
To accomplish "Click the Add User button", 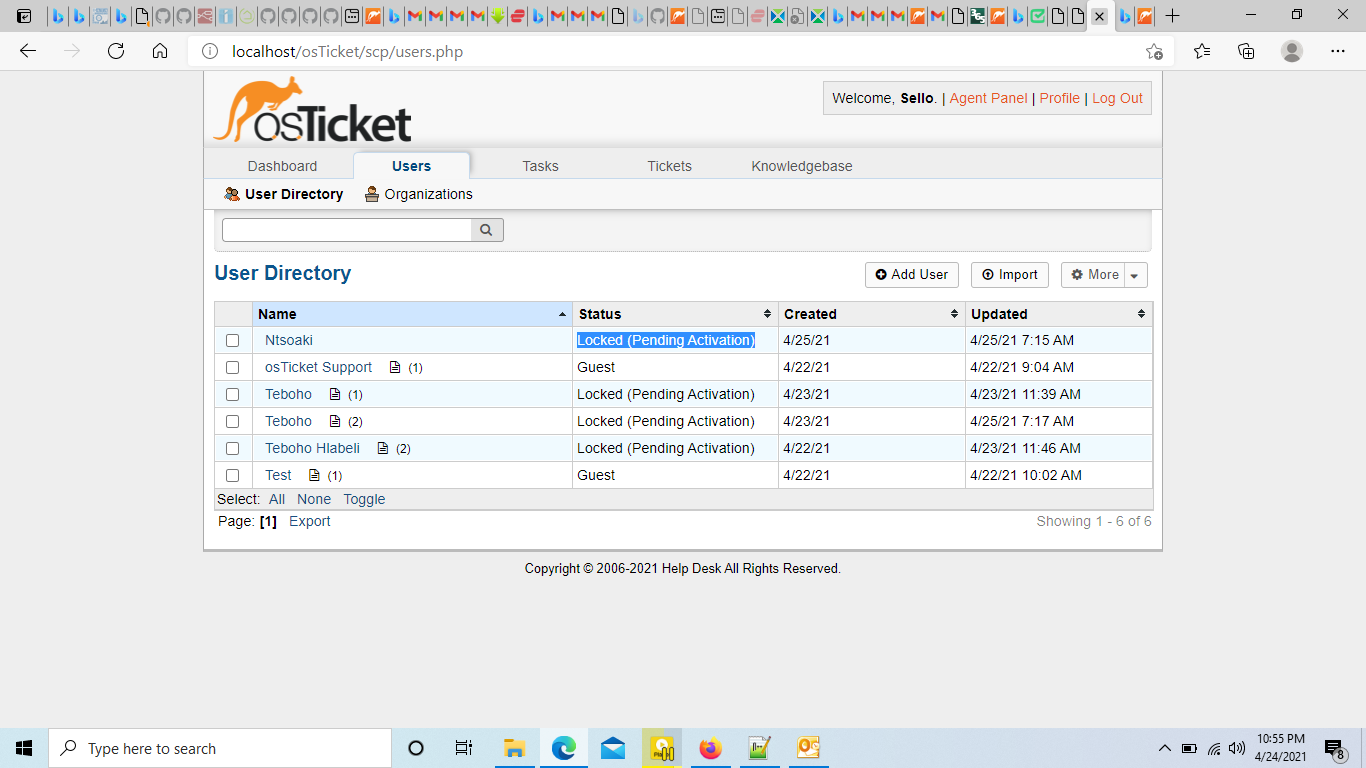I will click(x=912, y=275).
